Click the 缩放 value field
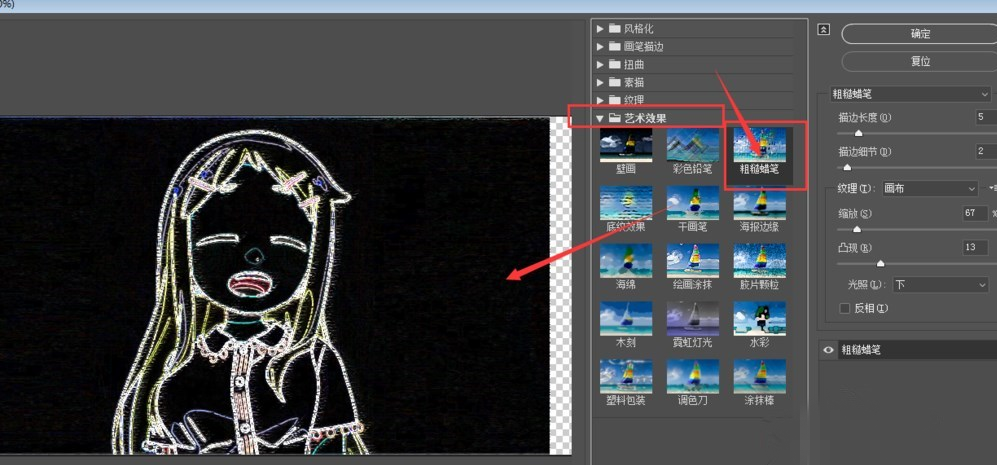 [975, 213]
